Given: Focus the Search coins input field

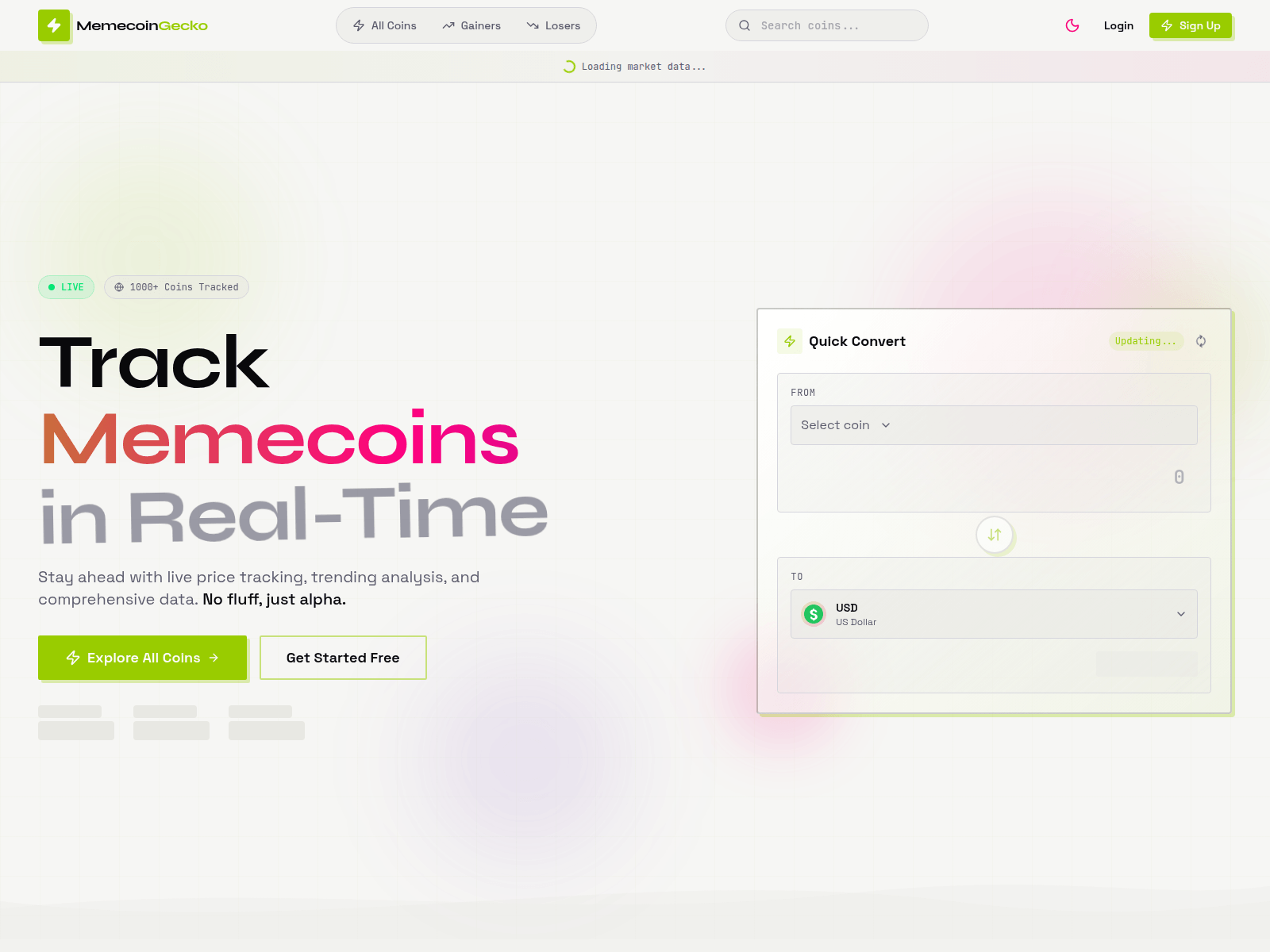Looking at the screenshot, I should (827, 25).
